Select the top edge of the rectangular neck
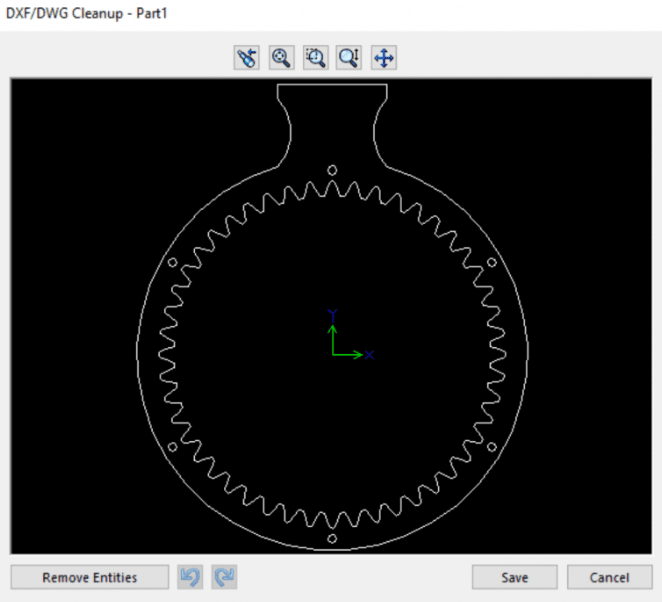Viewport: 662px width, 602px height. tap(332, 85)
